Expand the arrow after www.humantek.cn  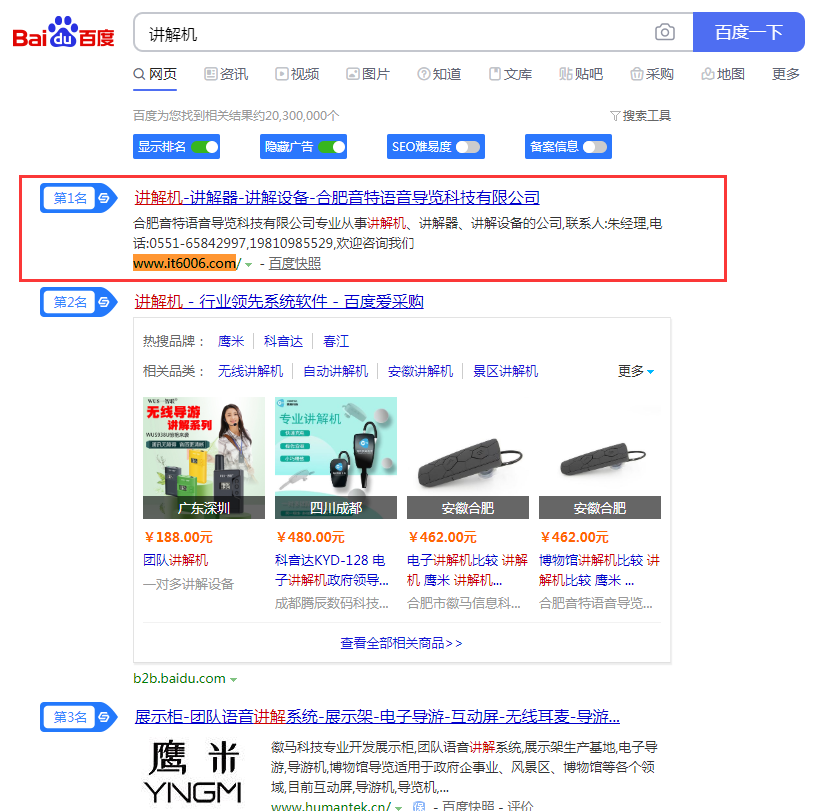click(399, 807)
